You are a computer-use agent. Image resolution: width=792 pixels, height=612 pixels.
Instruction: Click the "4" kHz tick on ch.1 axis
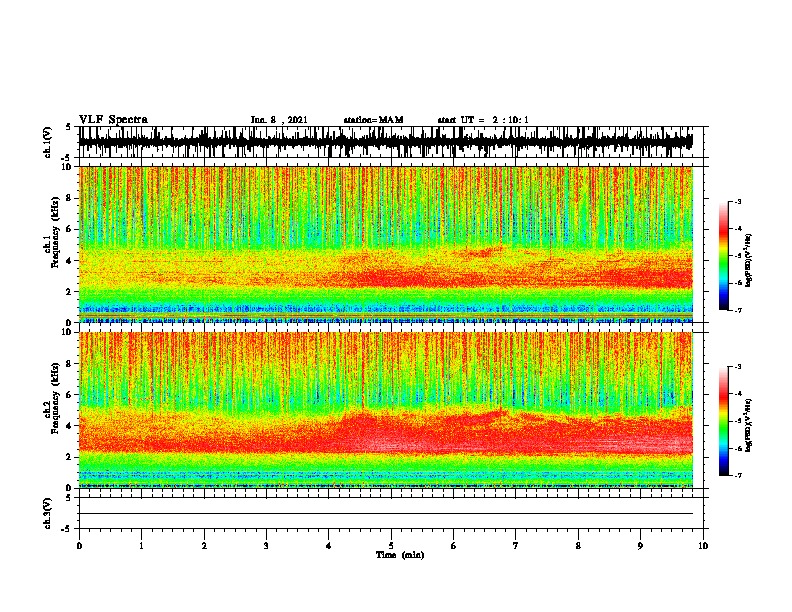70,261
